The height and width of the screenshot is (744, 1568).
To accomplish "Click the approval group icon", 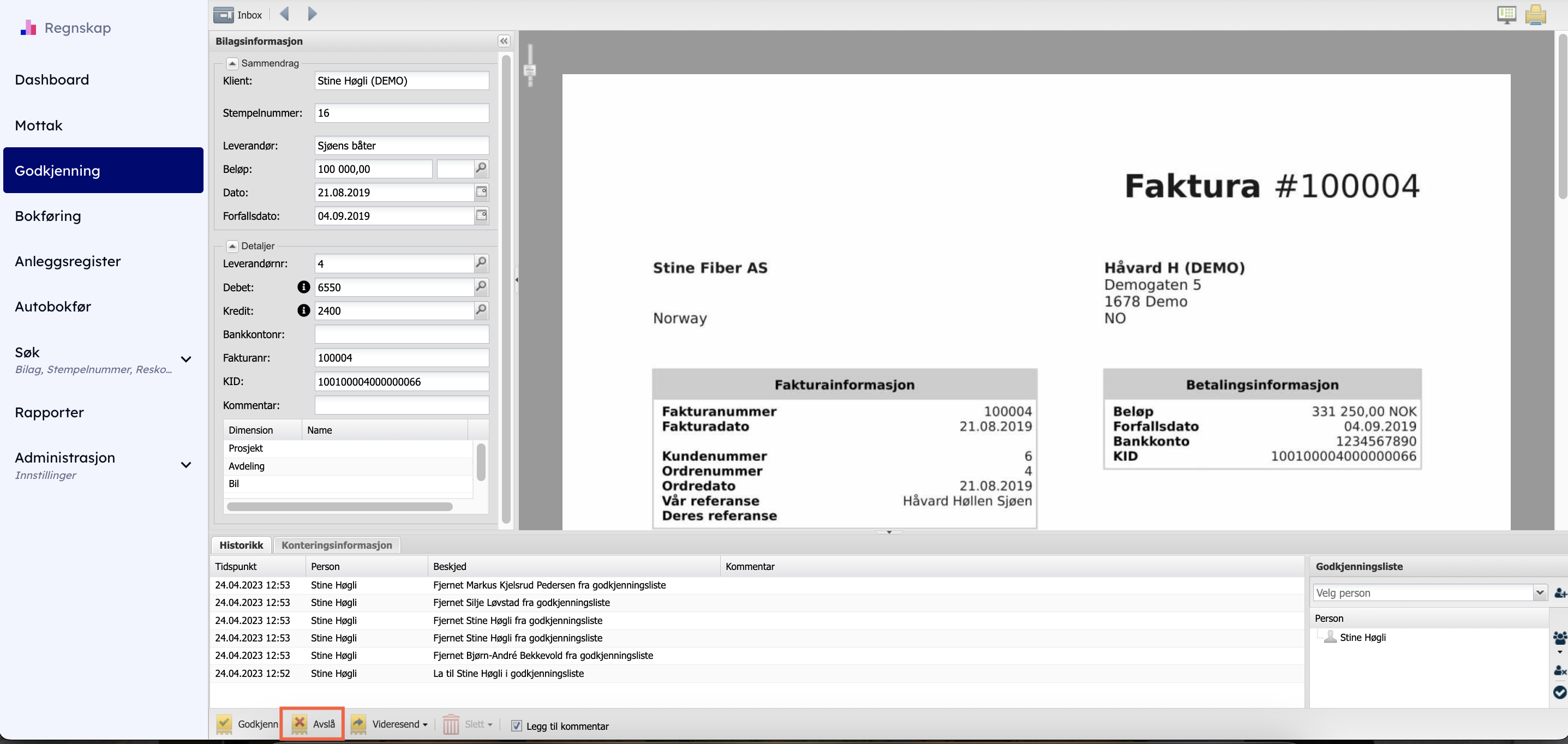I will pos(1559,638).
